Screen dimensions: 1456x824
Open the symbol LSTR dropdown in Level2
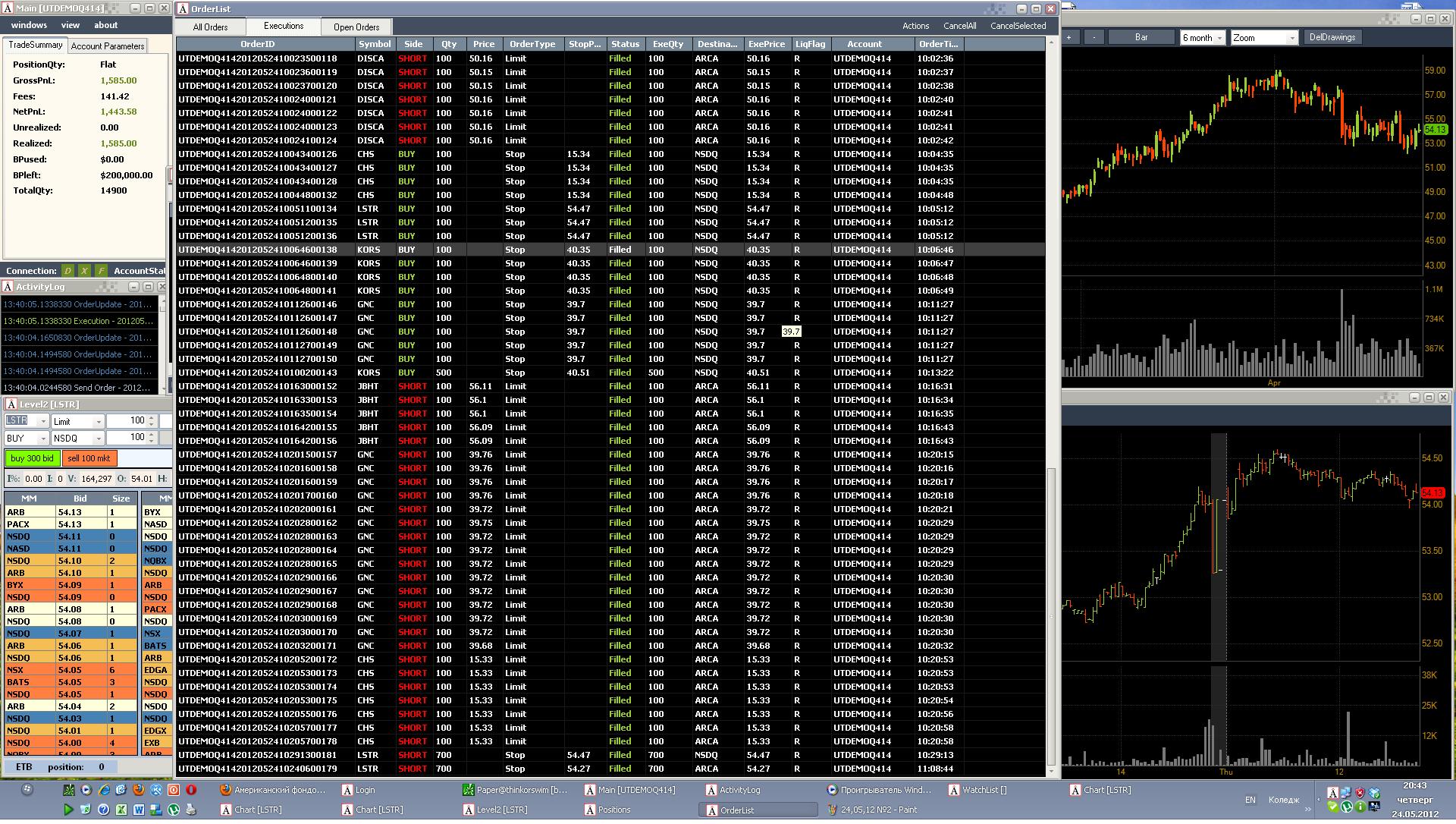point(43,421)
